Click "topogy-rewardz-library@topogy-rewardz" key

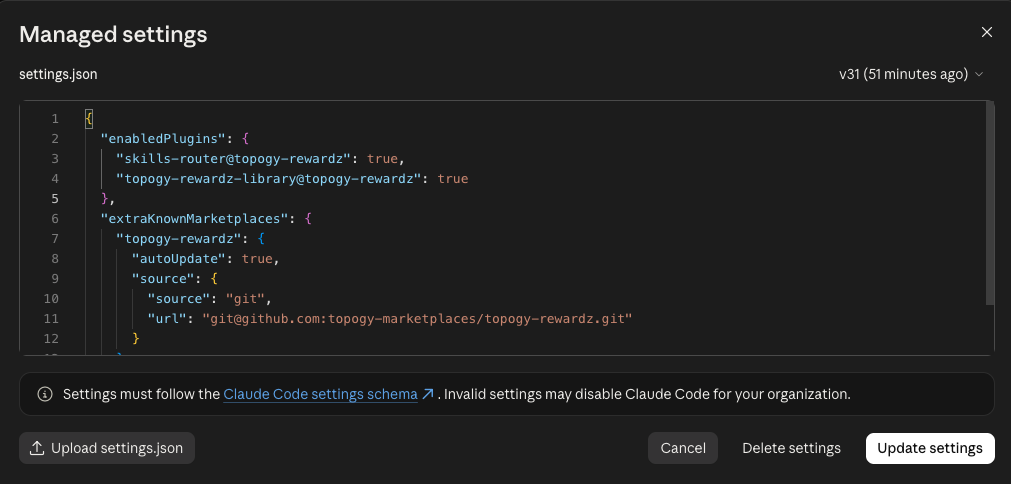coord(270,179)
